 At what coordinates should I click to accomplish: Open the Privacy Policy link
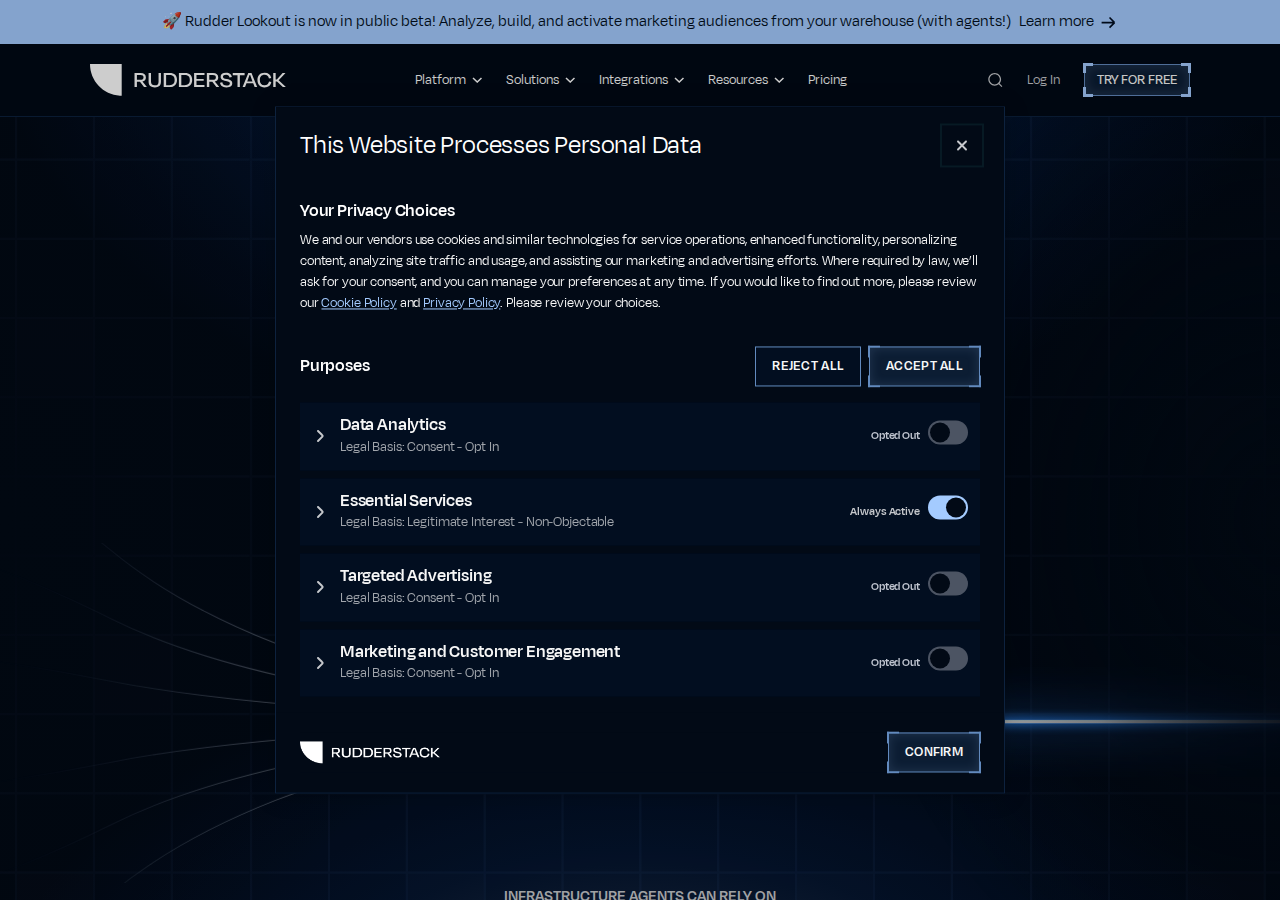461,303
